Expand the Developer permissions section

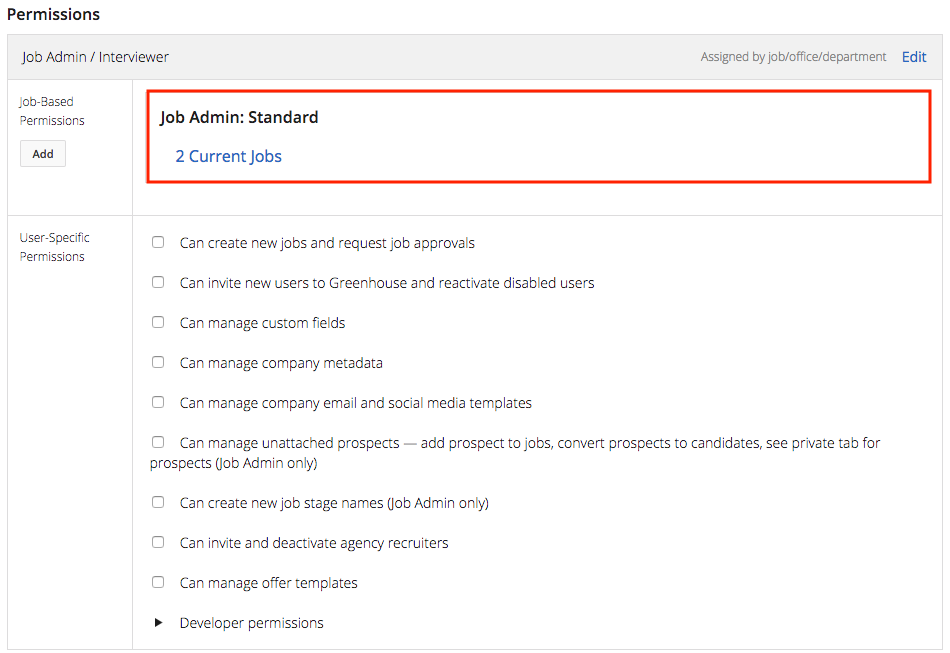(158, 622)
